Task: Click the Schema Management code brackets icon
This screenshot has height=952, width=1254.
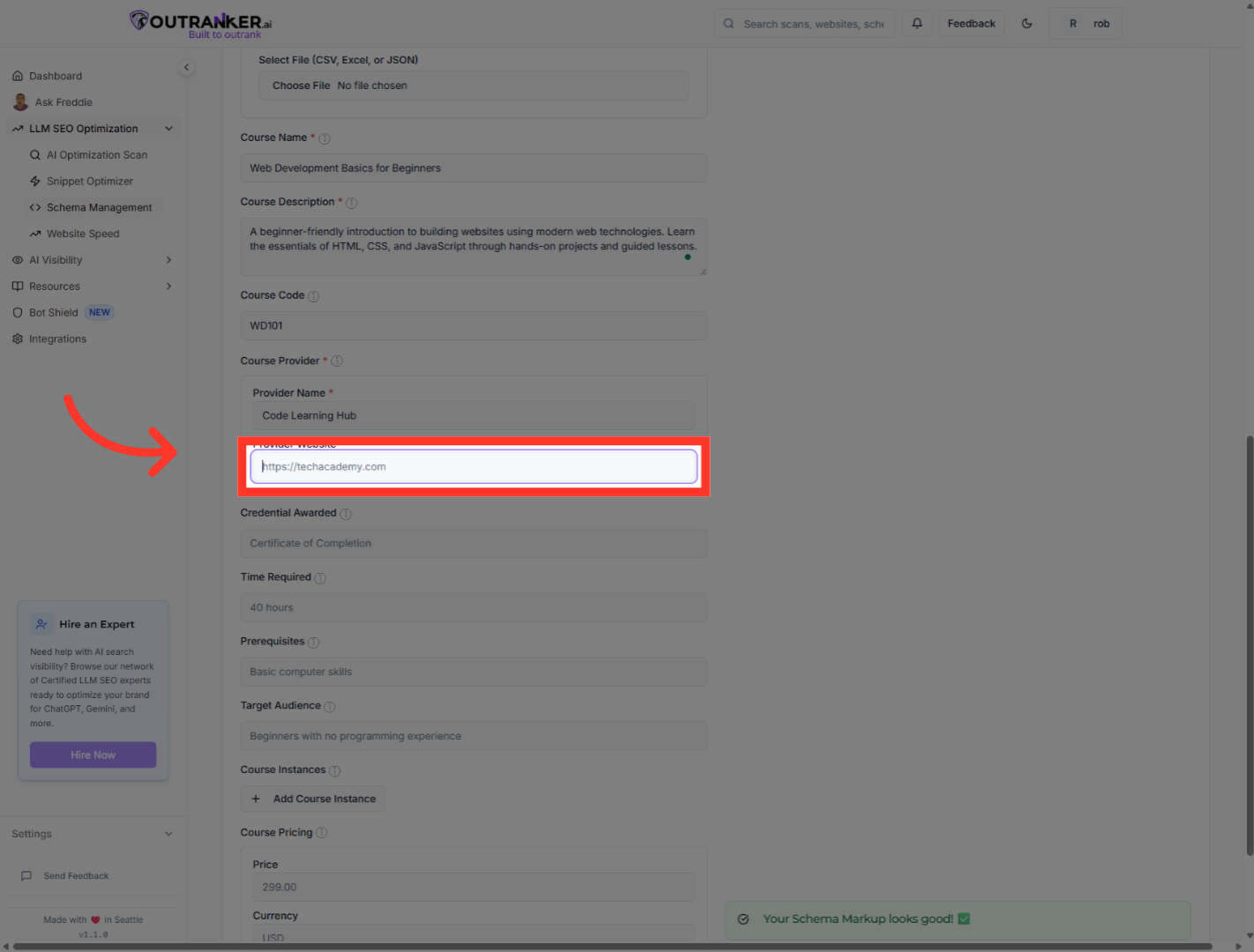Action: (x=35, y=207)
